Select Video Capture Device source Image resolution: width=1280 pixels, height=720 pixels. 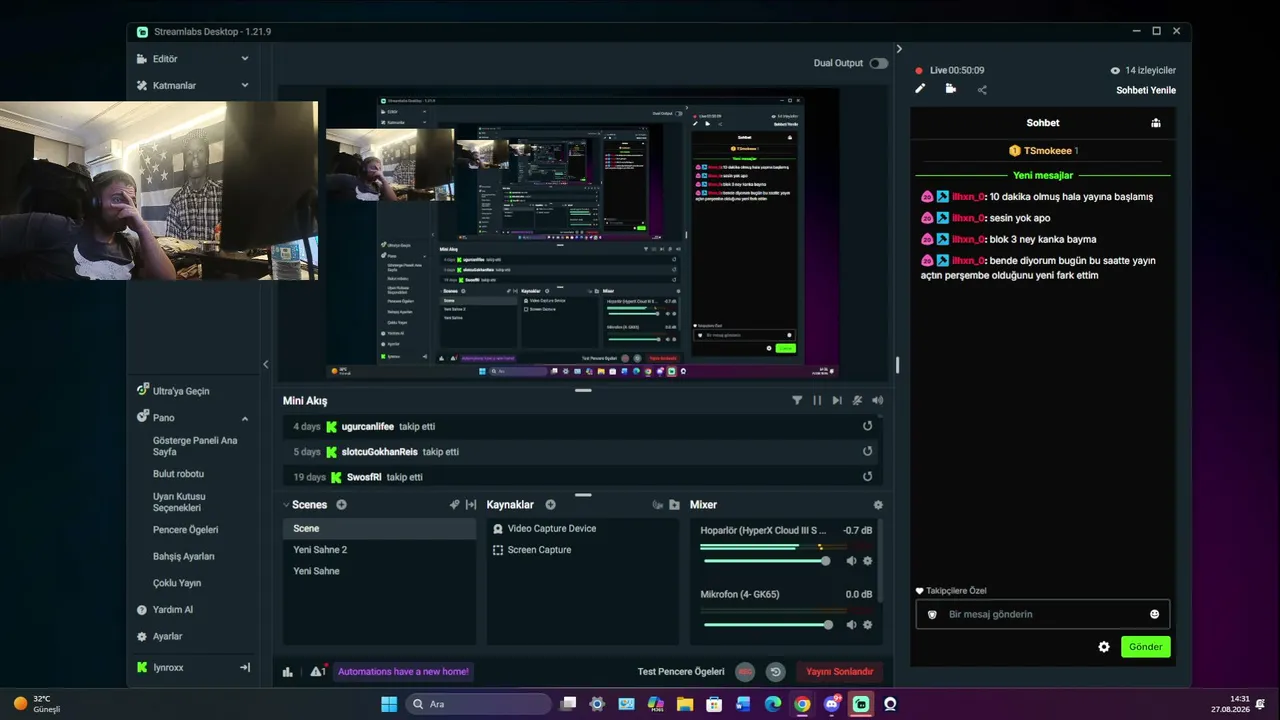[583, 528]
